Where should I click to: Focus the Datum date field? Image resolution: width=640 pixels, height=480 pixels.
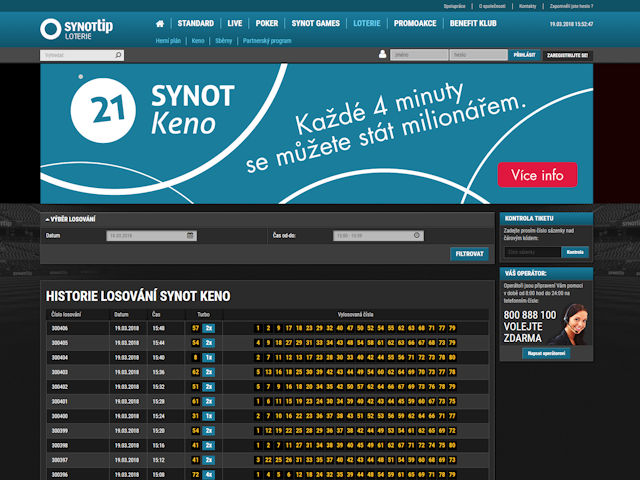coord(151,236)
